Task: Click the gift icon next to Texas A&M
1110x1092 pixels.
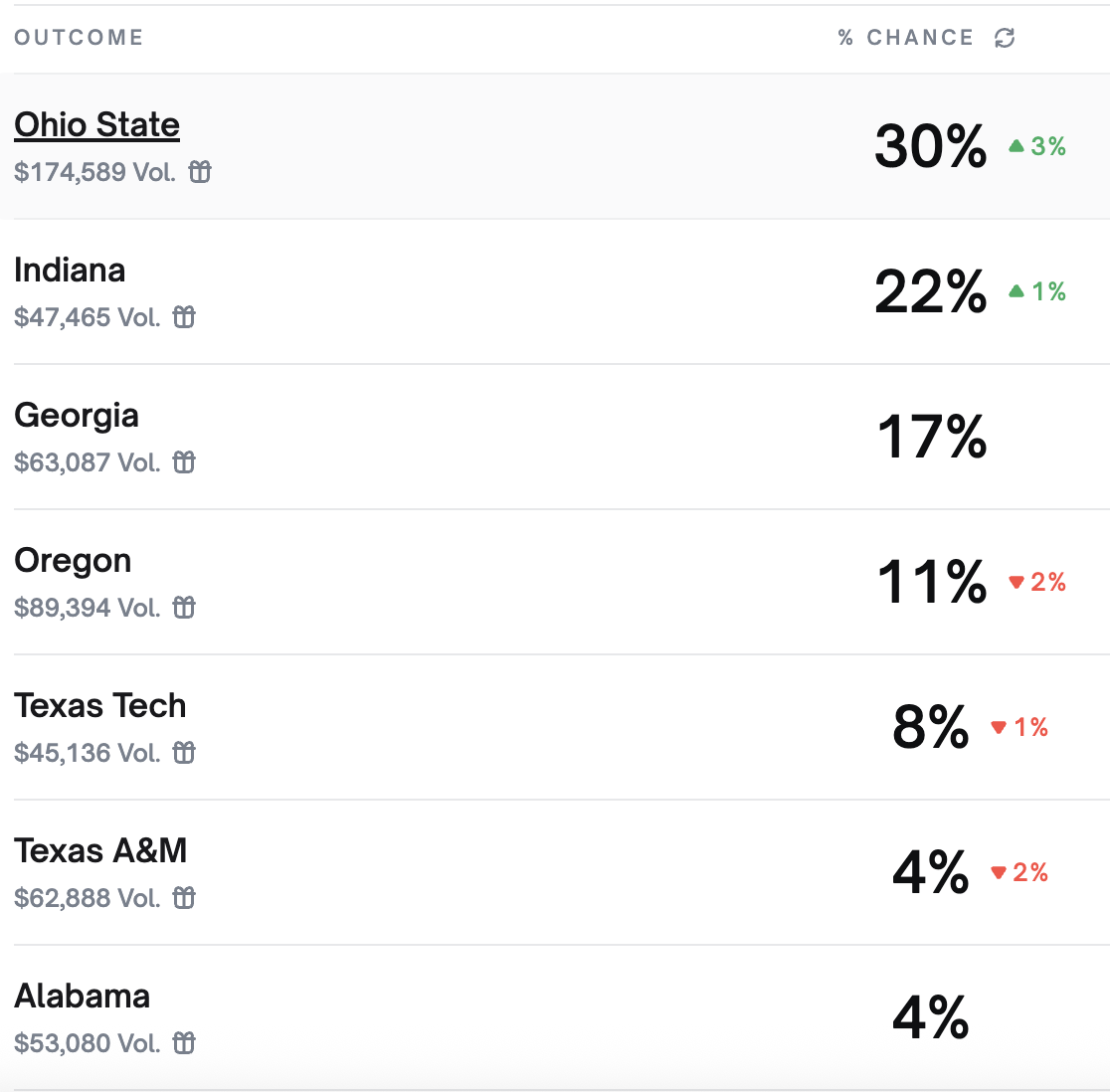Action: pyautogui.click(x=184, y=897)
